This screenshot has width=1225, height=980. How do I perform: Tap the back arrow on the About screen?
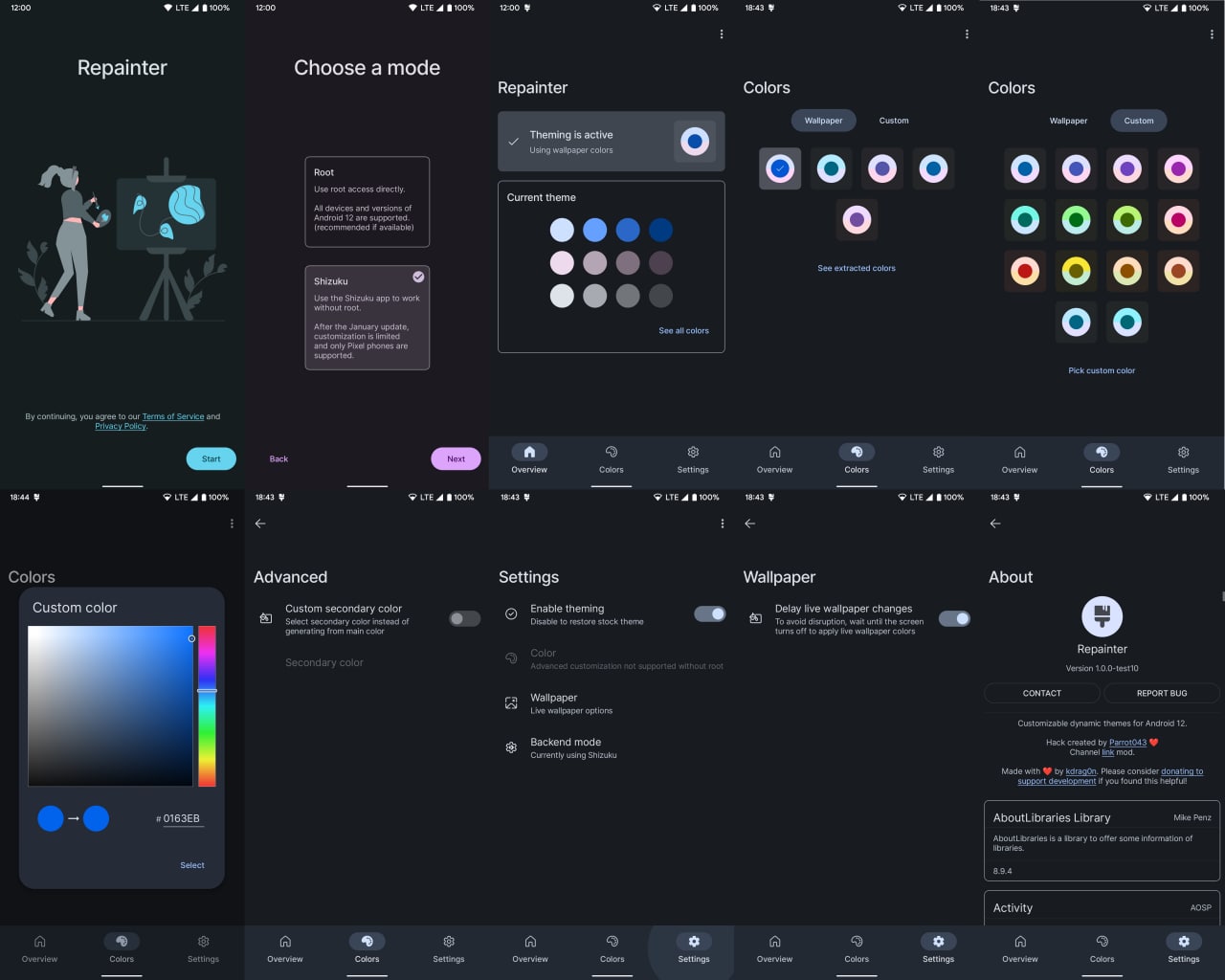(995, 523)
